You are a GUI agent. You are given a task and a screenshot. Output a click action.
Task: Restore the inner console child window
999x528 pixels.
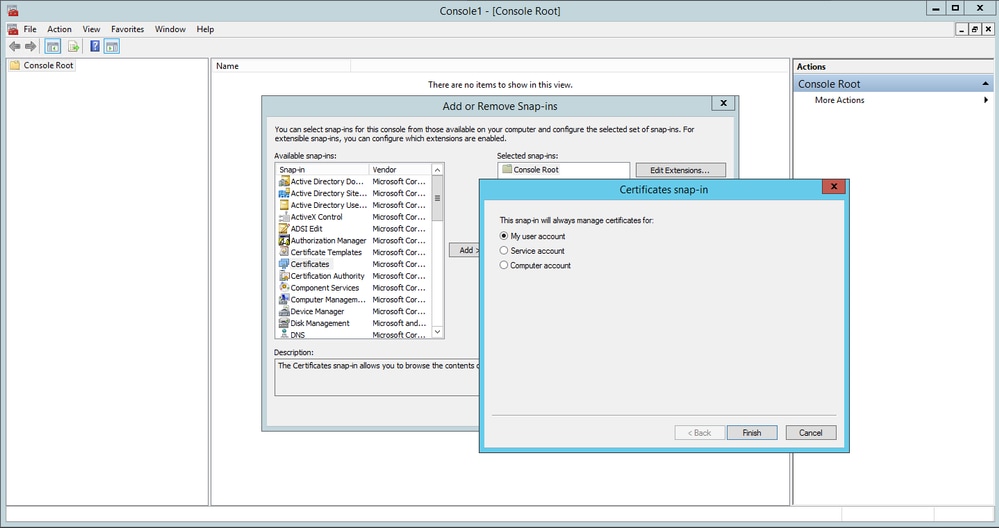pyautogui.click(x=975, y=29)
